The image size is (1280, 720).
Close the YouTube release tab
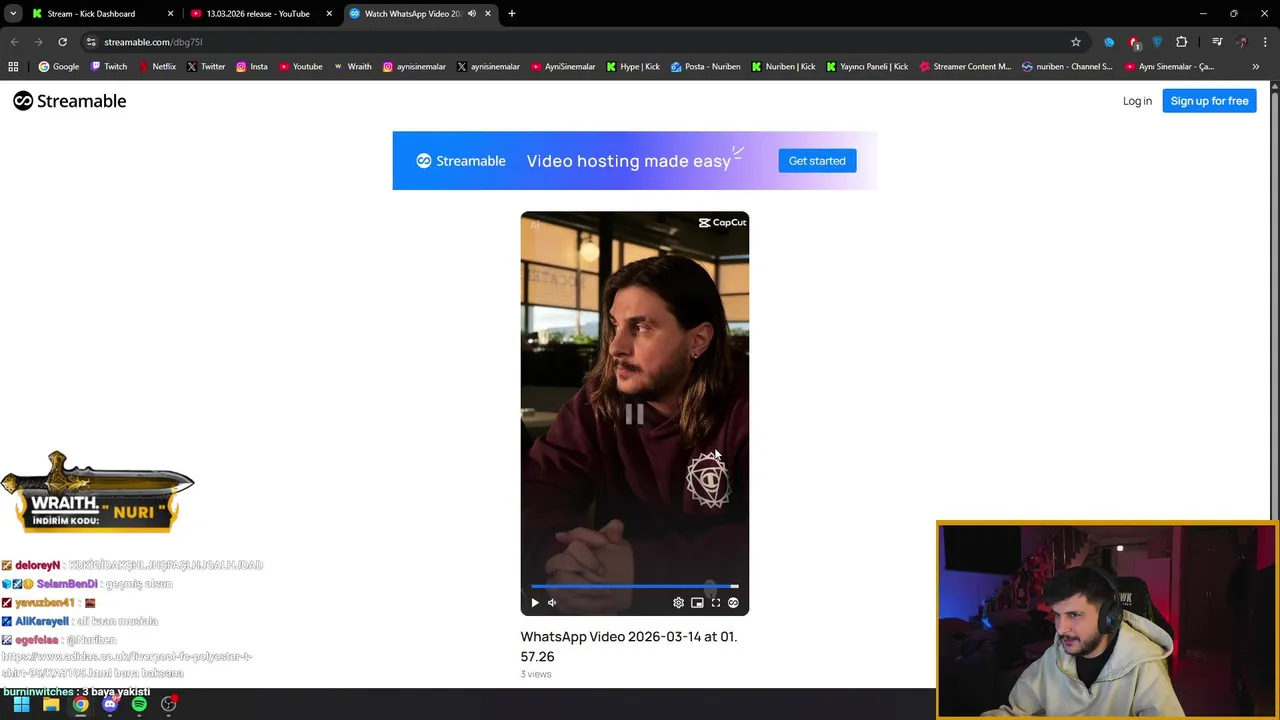(329, 14)
